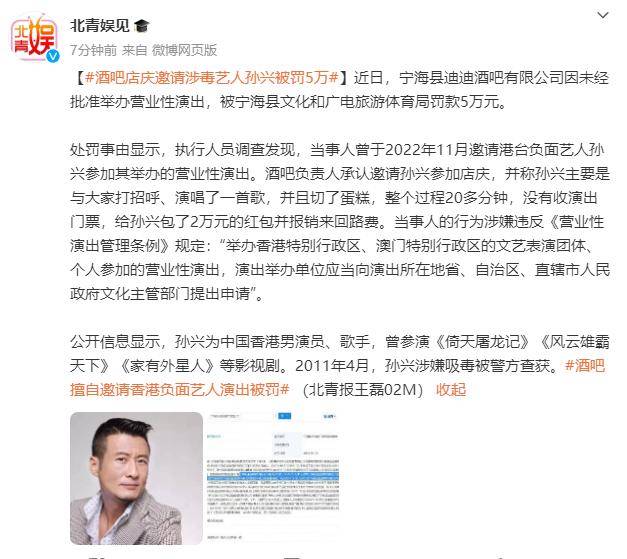Open hashtag #酒吧店庆邀请涉毒艺人孙兴被罚5万#
The image size is (627, 559).
(212, 78)
